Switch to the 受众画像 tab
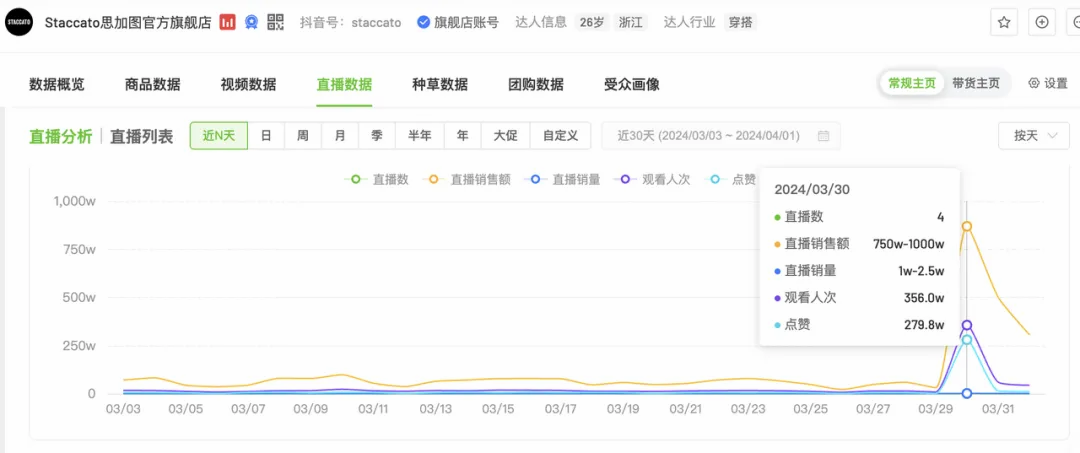 coord(631,84)
